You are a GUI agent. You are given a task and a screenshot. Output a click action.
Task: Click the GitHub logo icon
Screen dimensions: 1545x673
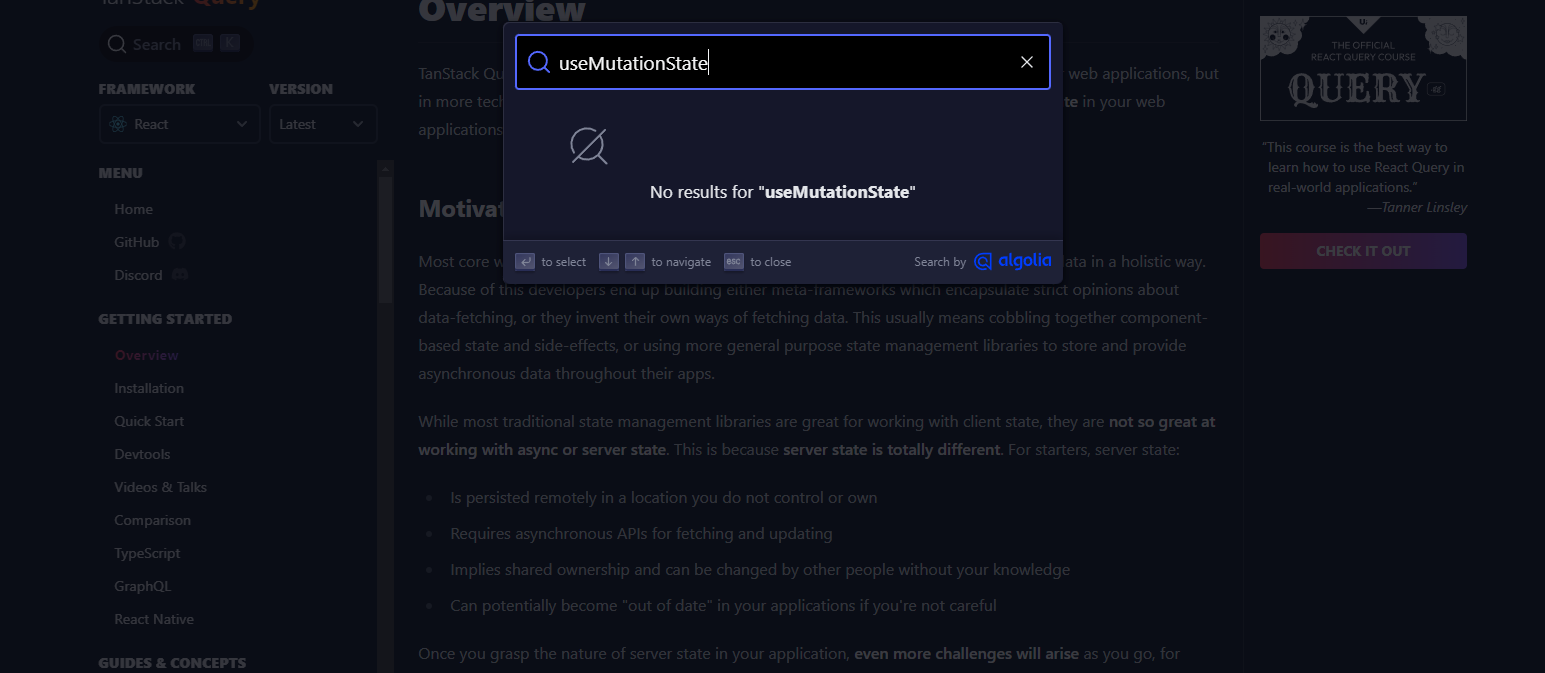tap(177, 242)
